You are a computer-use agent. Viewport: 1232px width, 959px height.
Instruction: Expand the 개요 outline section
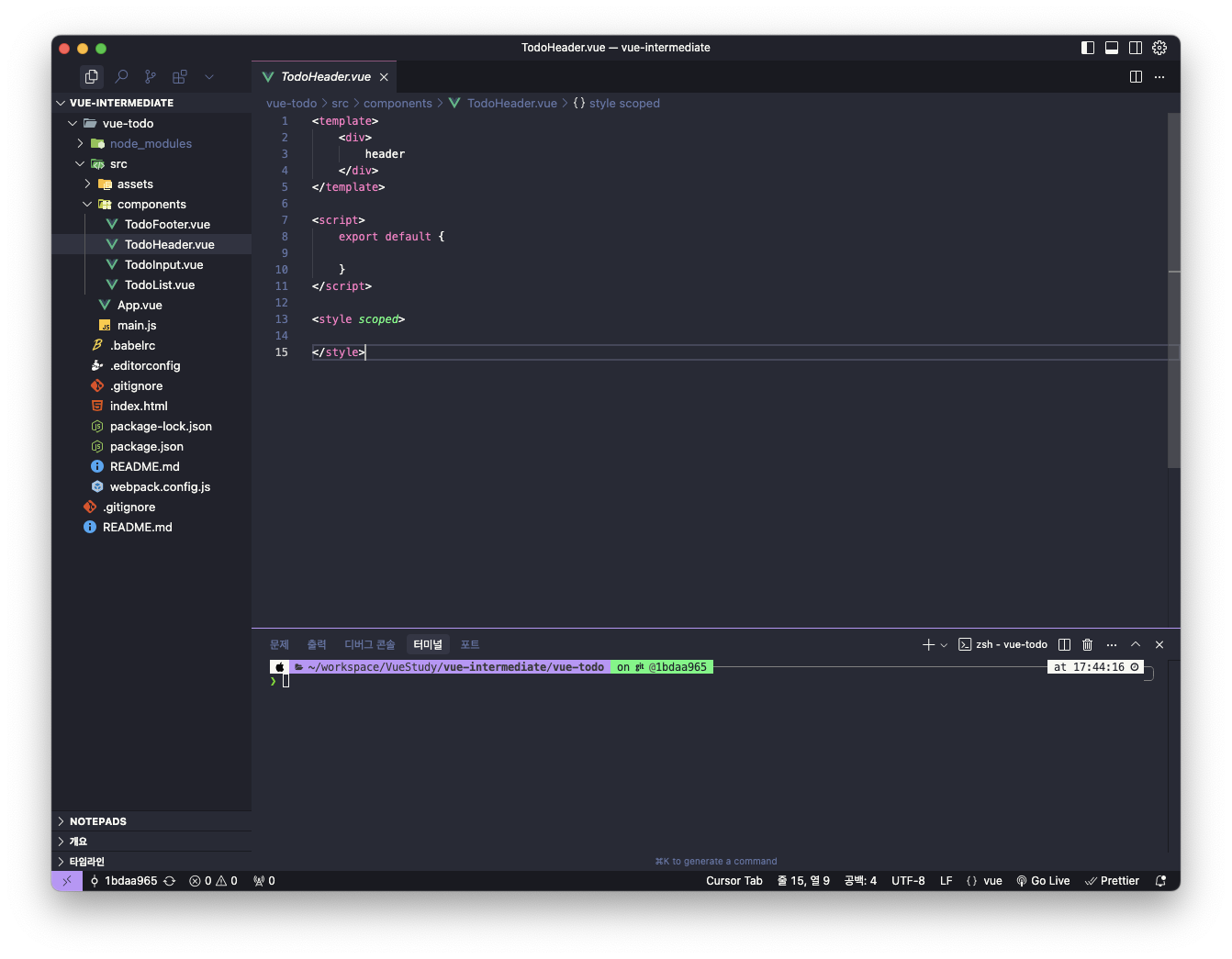(x=151, y=842)
